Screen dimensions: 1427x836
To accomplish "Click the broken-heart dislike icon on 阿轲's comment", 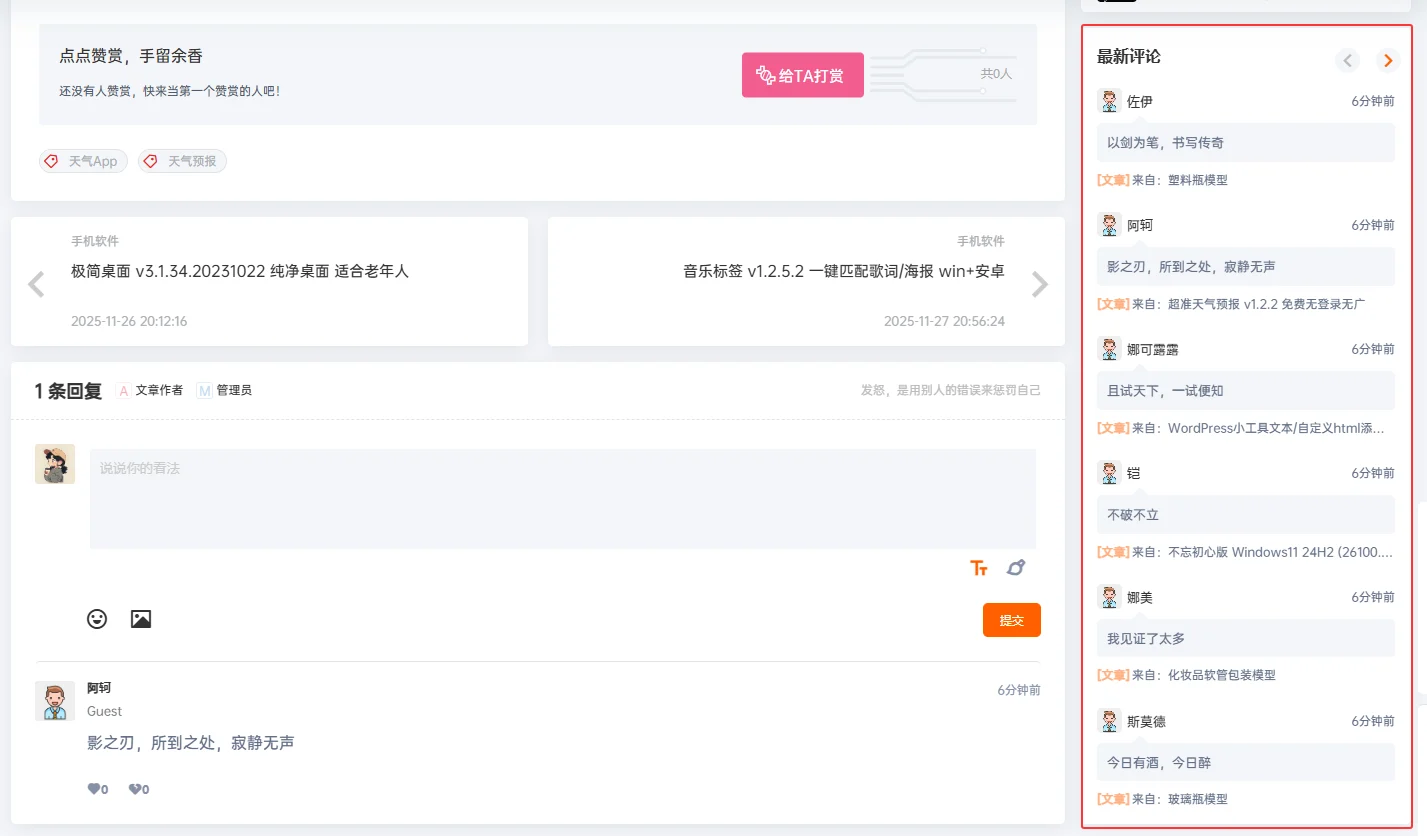I will [x=137, y=789].
